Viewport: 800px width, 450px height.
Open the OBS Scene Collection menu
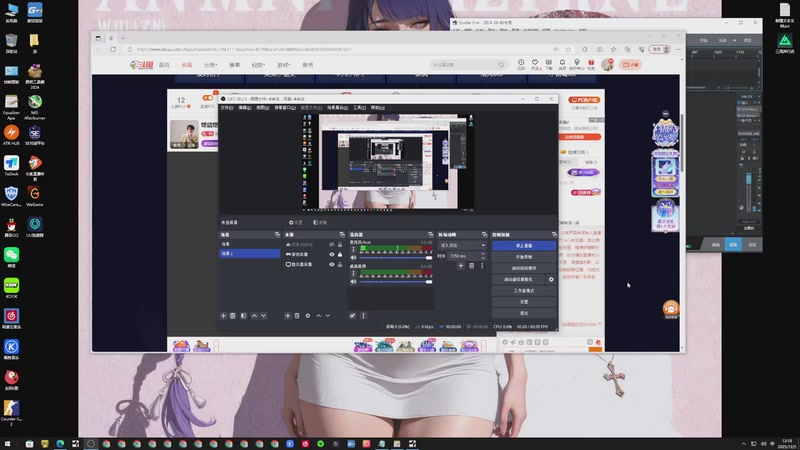pos(337,108)
